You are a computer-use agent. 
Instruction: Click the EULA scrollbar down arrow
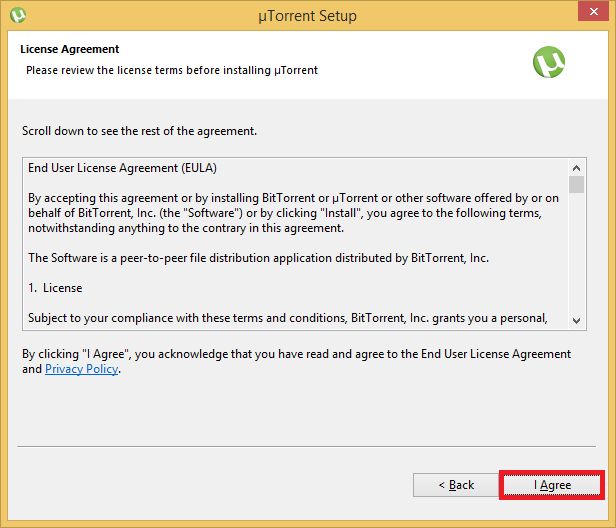[x=577, y=319]
